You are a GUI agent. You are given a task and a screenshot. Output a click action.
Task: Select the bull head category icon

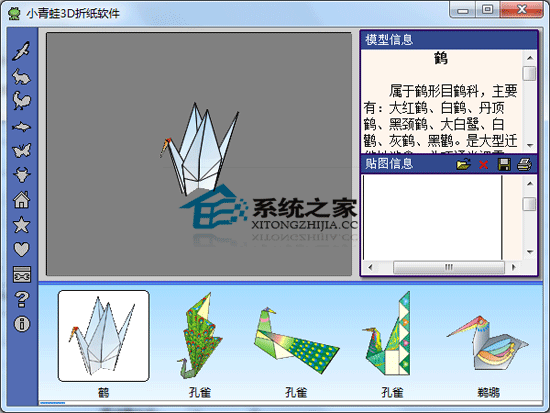pos(21,175)
